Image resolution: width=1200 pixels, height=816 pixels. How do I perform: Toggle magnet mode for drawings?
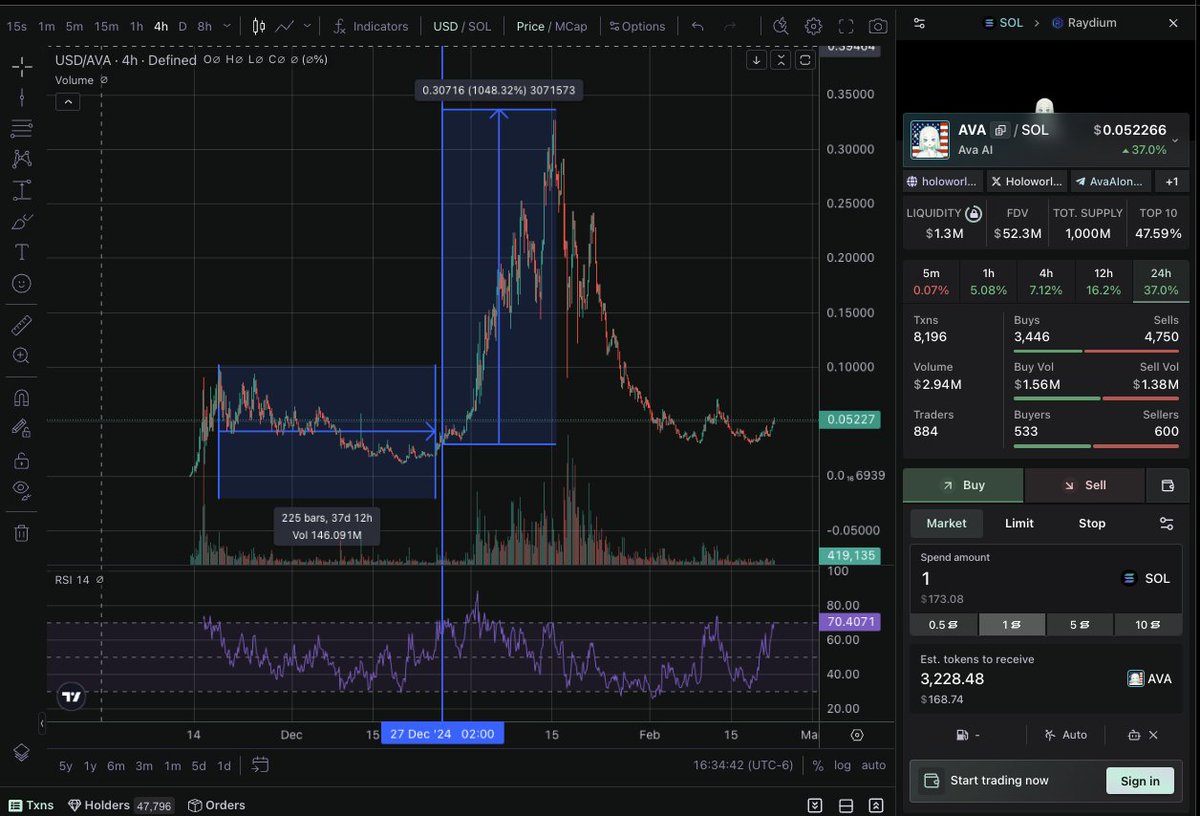21,397
